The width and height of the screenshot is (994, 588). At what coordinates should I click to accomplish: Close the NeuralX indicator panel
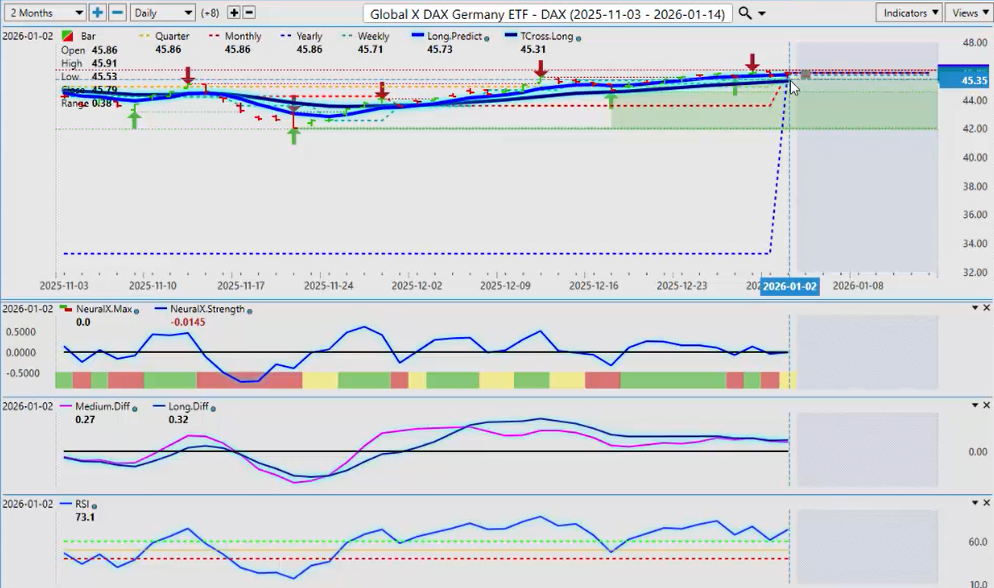point(988,308)
